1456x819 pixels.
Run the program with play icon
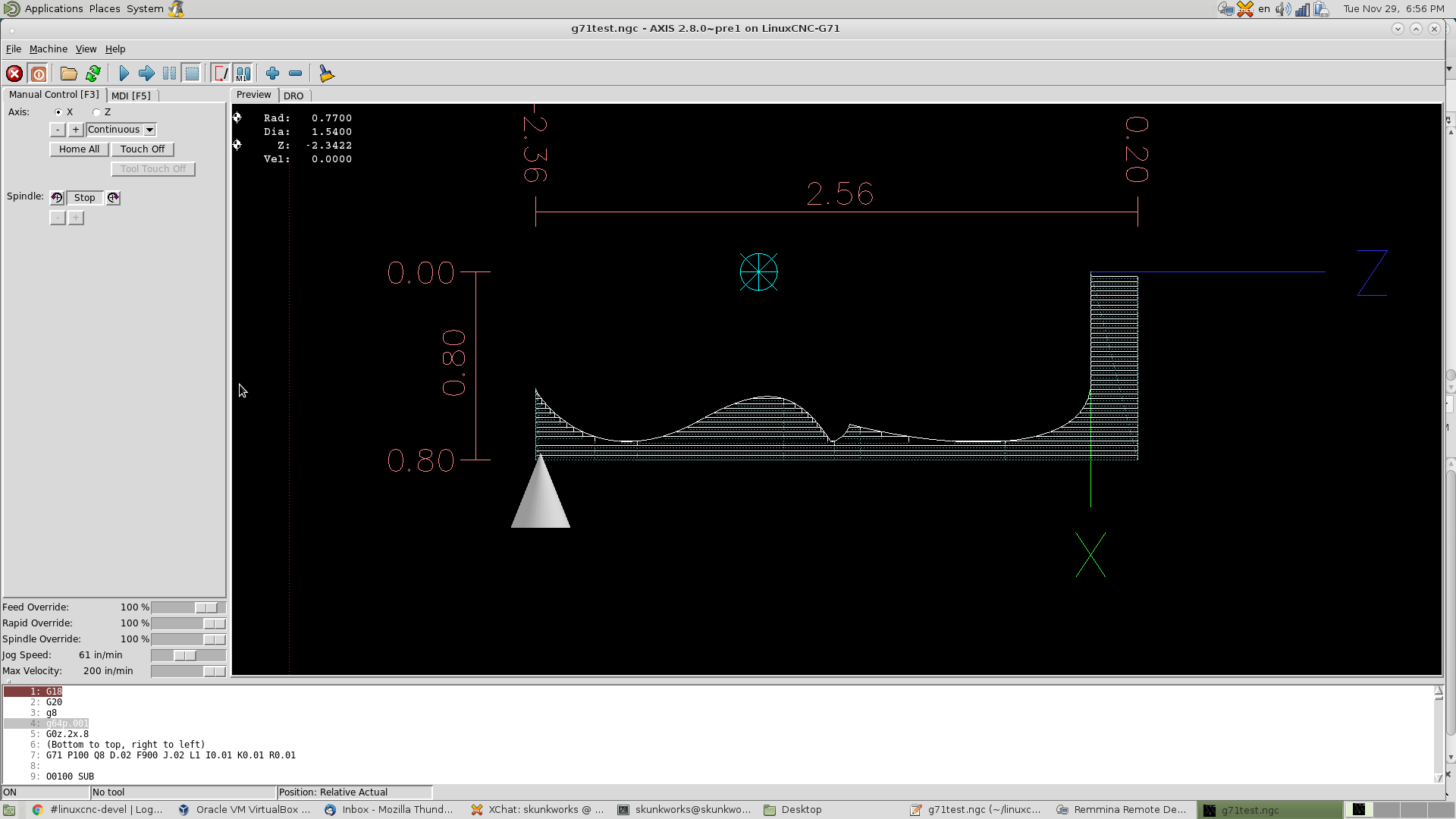[x=124, y=74]
